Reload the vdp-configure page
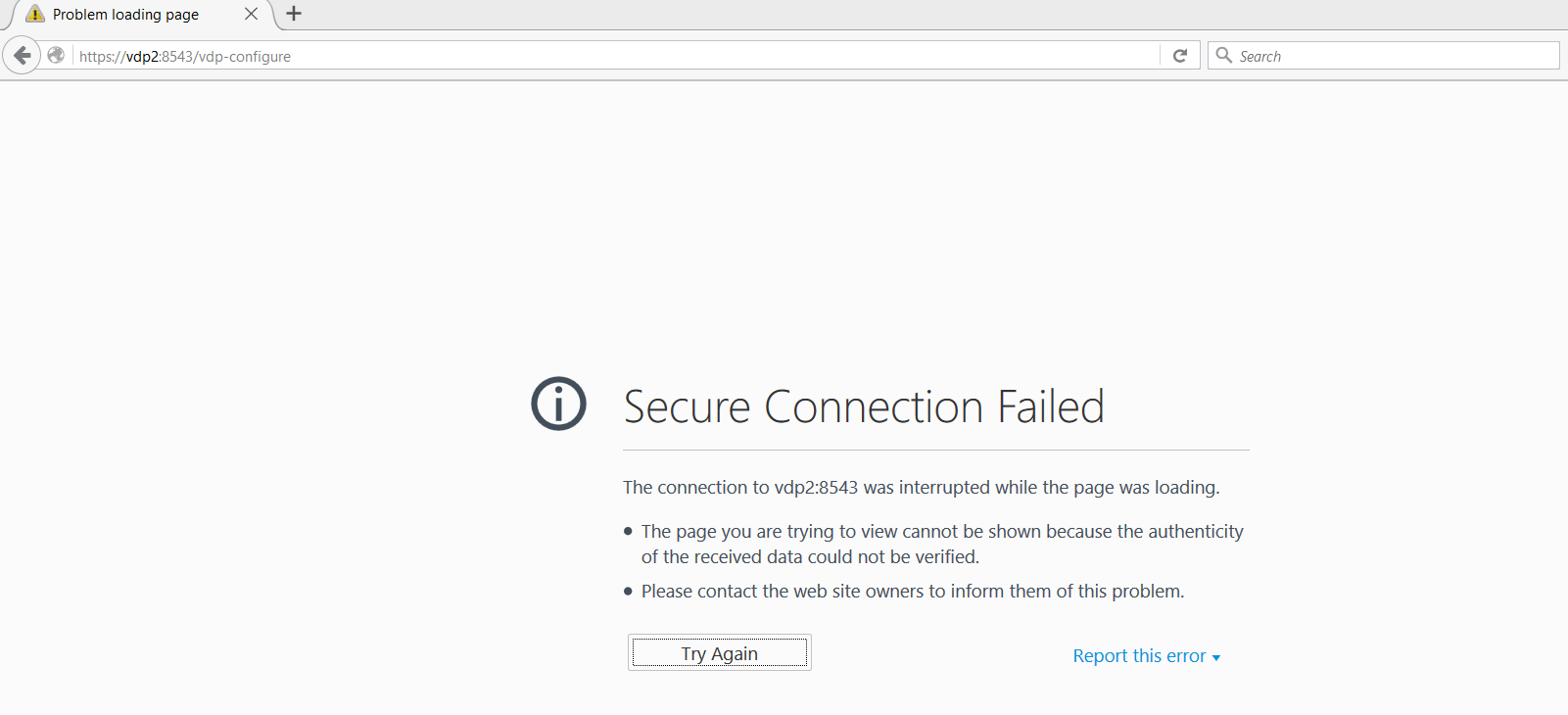This screenshot has width=1568, height=715. (1179, 55)
